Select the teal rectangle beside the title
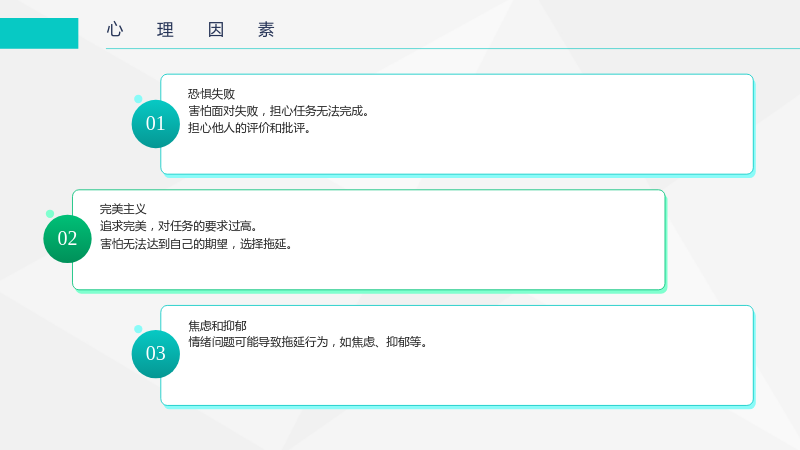 coord(39,33)
